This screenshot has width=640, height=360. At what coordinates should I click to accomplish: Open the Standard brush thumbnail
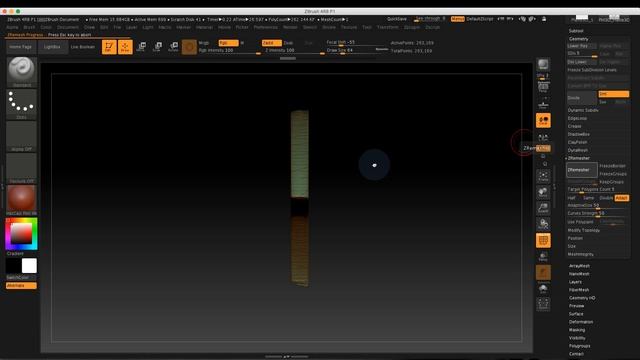(21, 72)
